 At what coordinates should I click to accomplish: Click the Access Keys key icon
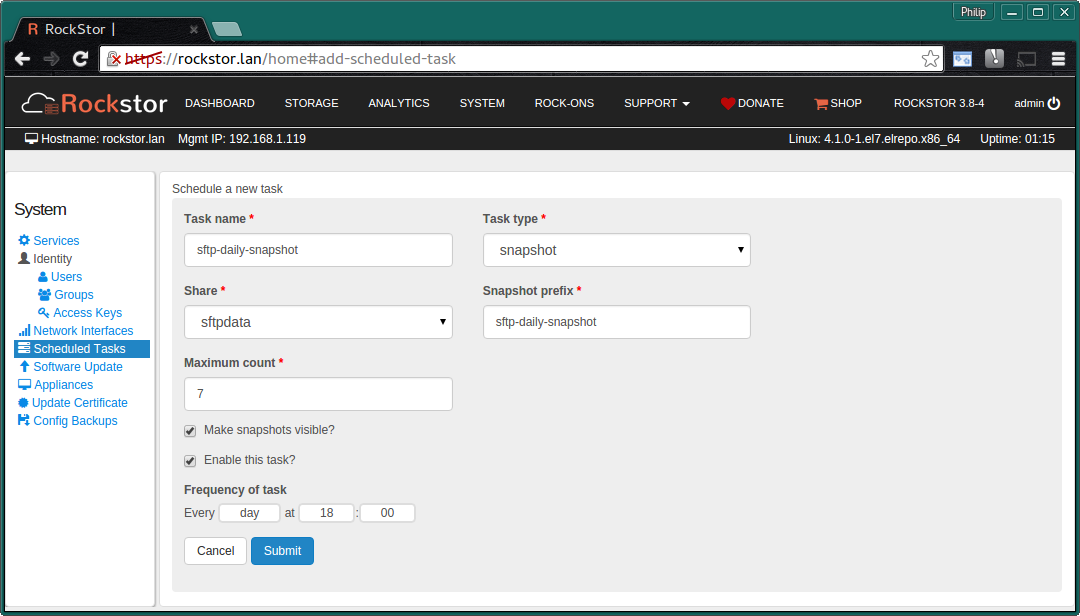[x=43, y=312]
